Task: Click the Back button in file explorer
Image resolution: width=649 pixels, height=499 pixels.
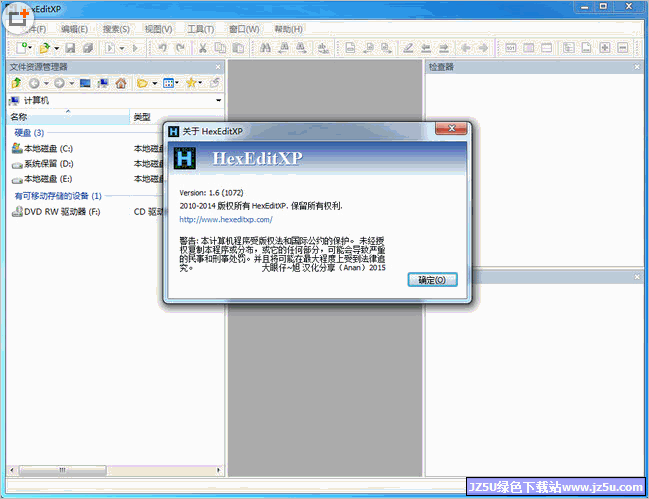Action: pos(34,83)
